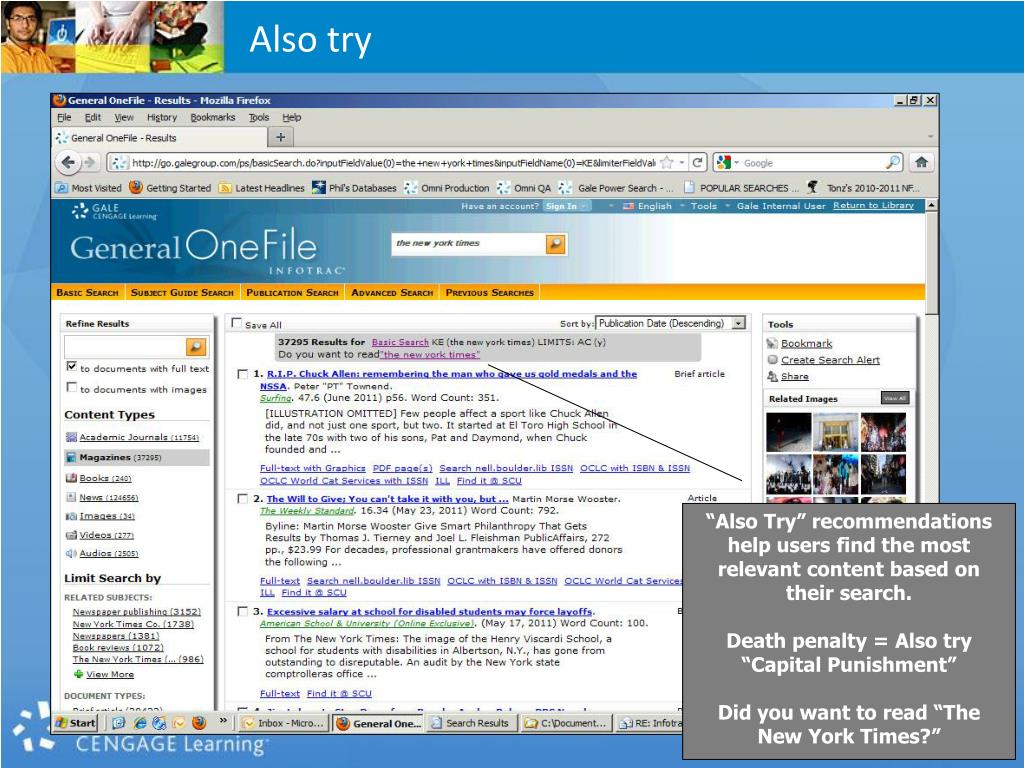Click the Firefox home icon

click(921, 162)
